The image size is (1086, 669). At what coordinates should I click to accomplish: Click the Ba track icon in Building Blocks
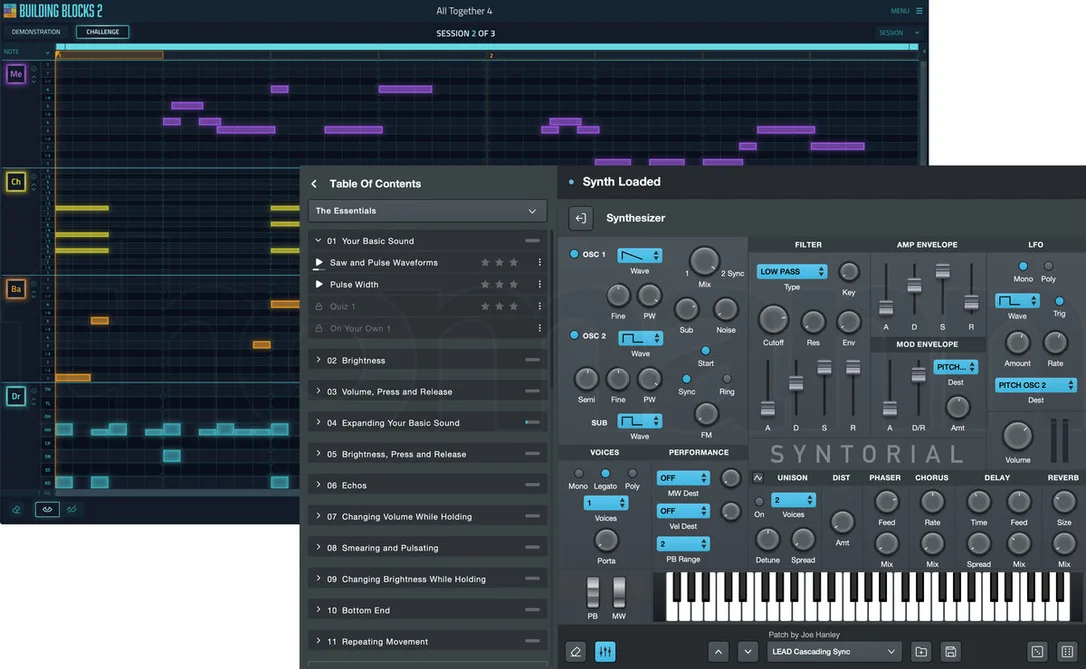click(16, 289)
